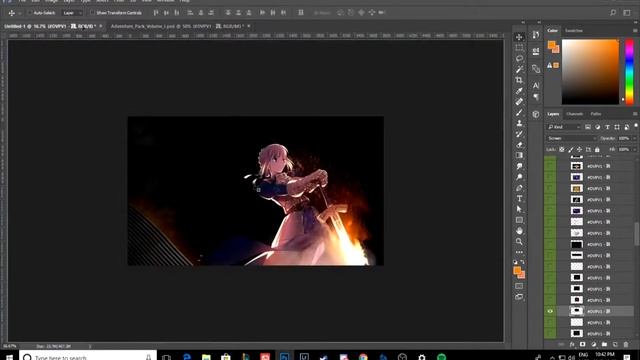The image size is (640, 360).
Task: Switch to the Adventure_Pack_Volume document tab
Action: (x=178, y=26)
